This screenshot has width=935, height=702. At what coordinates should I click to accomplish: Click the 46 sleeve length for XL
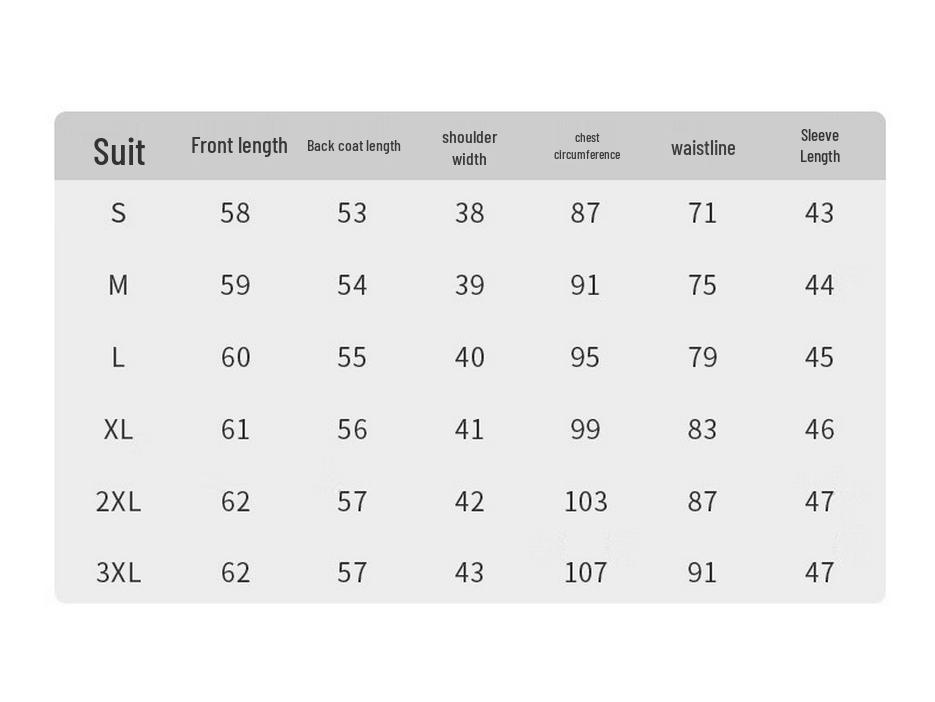point(819,429)
